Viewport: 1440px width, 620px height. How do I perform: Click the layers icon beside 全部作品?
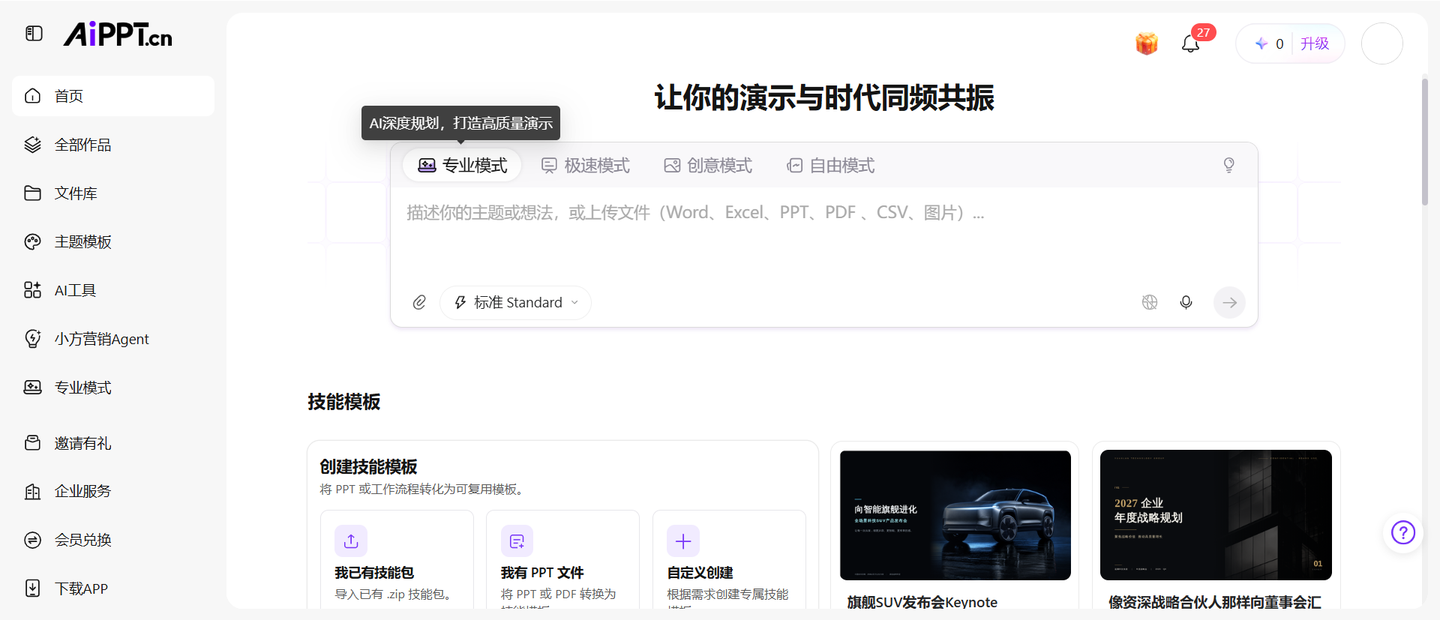(x=33, y=145)
